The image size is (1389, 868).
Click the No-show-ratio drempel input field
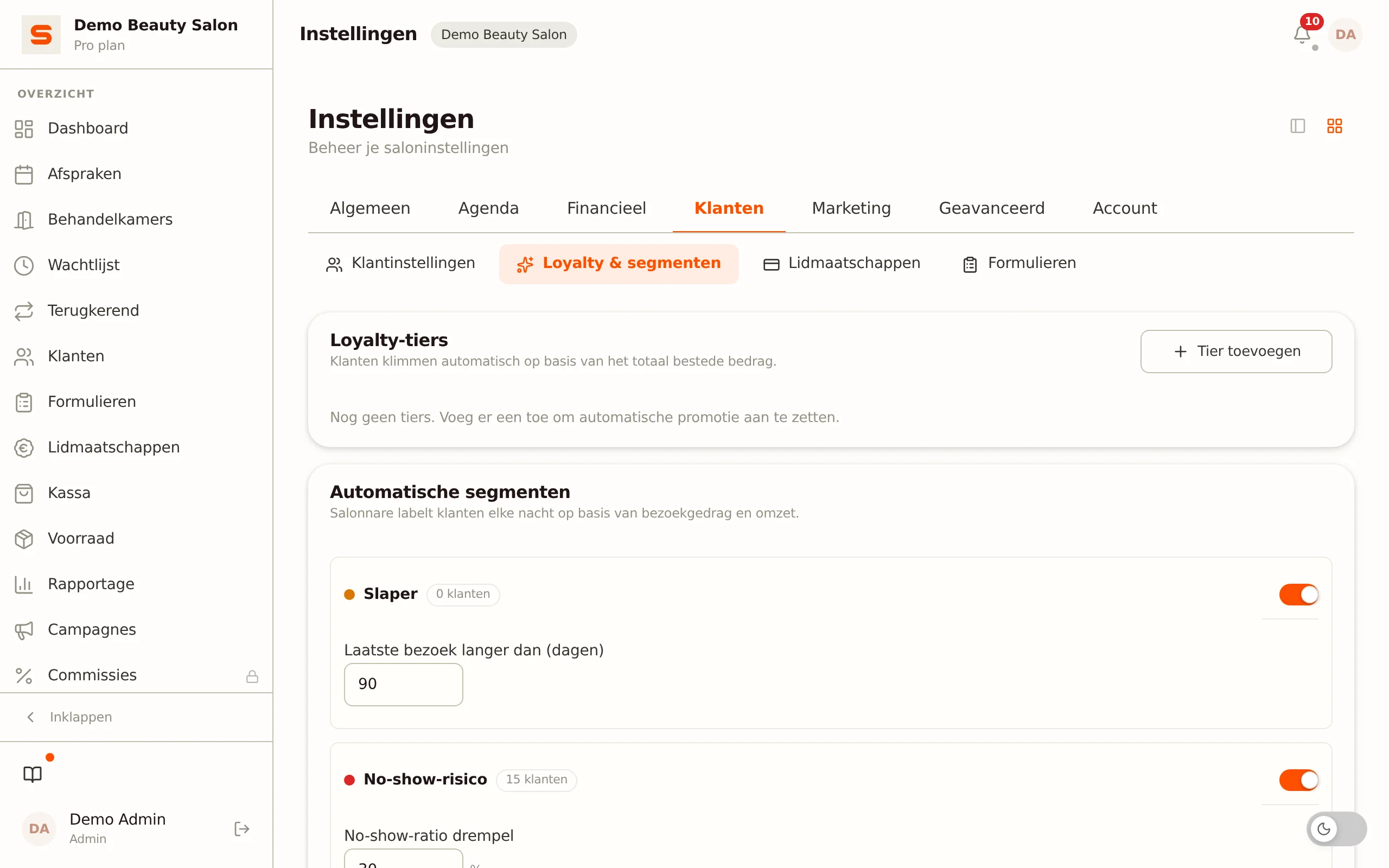click(403, 858)
